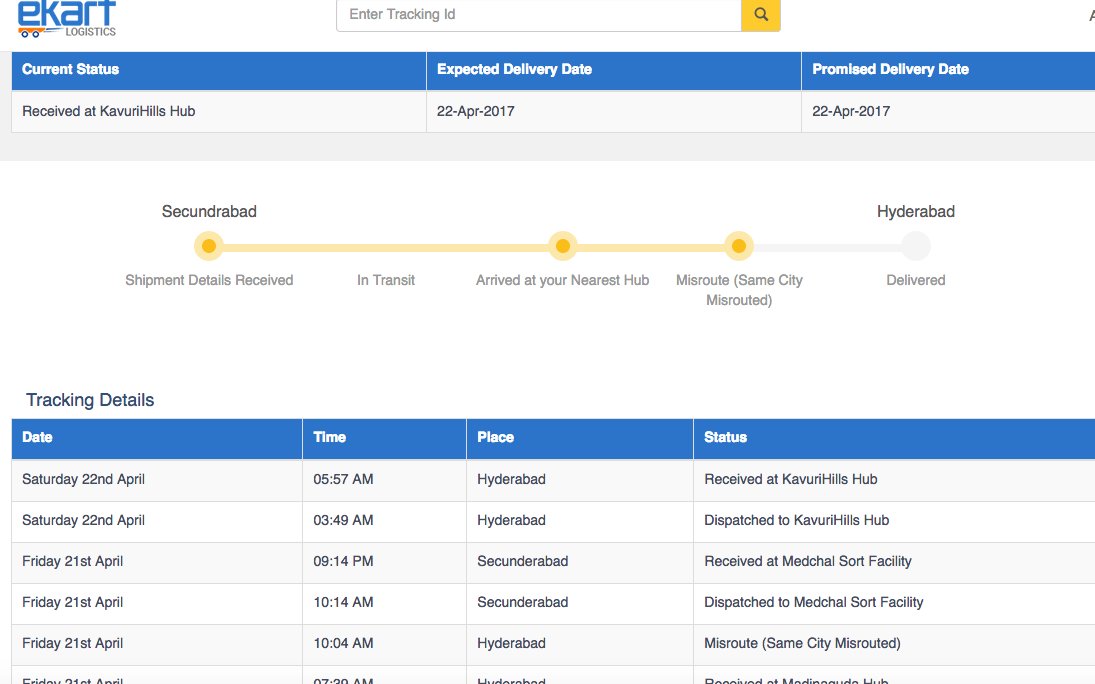Click the 'Misroute (Same City Misrouted)' step label
The image size is (1095, 684).
point(739,290)
